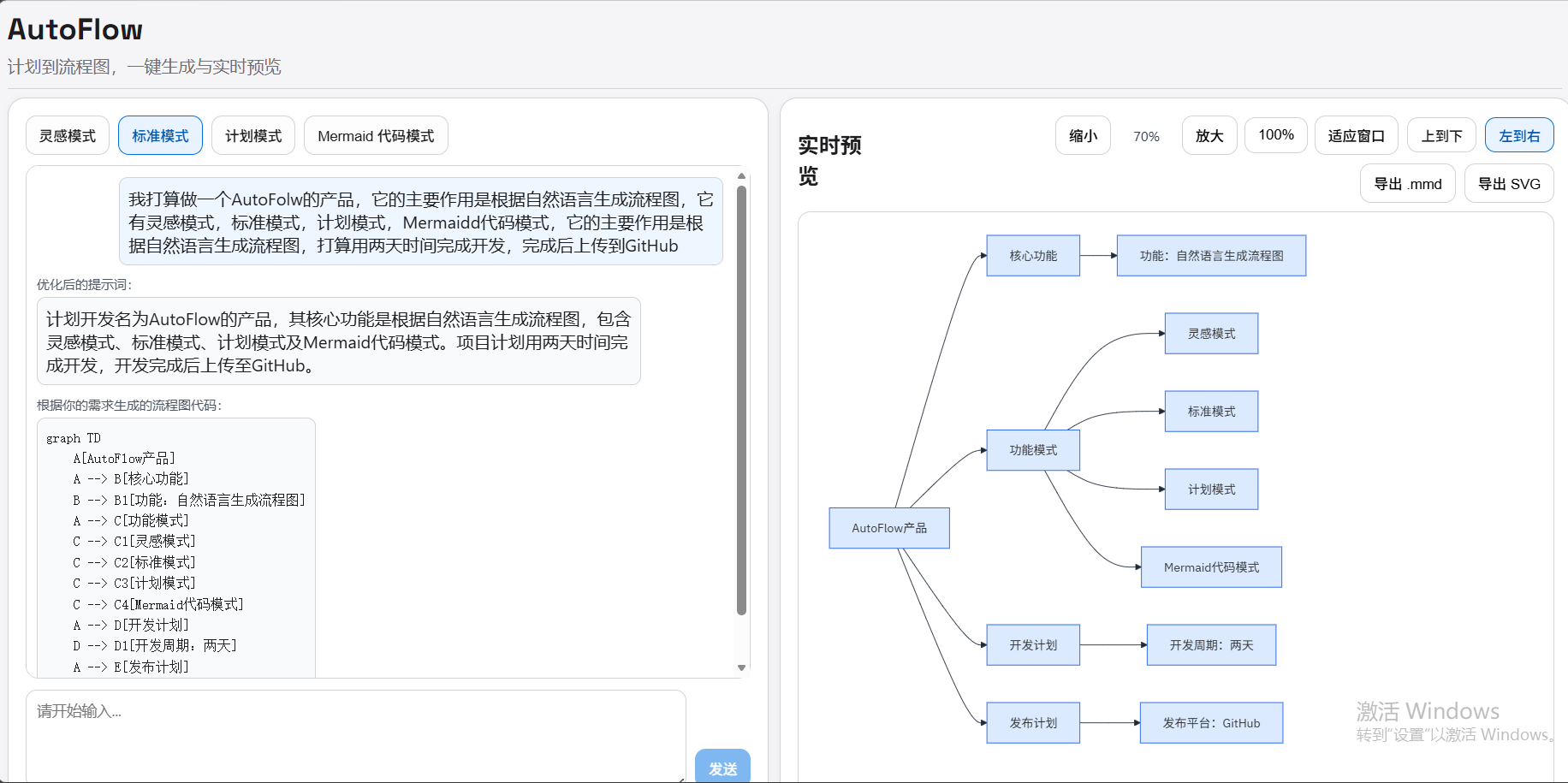The width and height of the screenshot is (1568, 783).
Task: Set layout direction to 左到右
Action: click(1519, 135)
